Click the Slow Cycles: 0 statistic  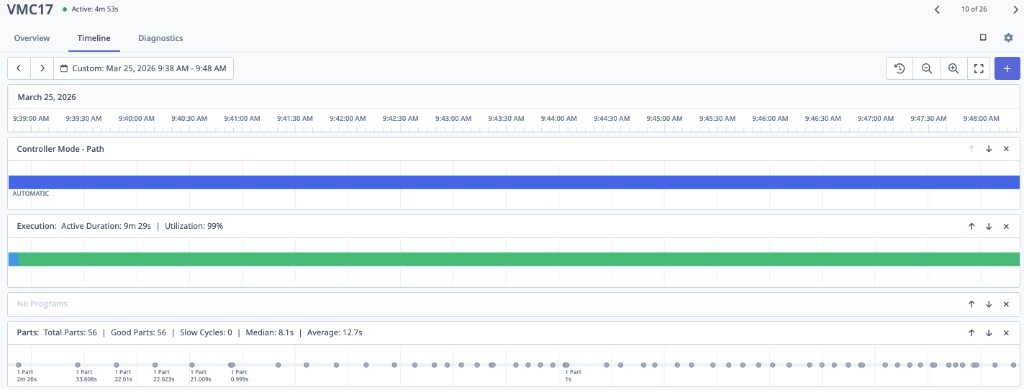pyautogui.click(x=206, y=333)
